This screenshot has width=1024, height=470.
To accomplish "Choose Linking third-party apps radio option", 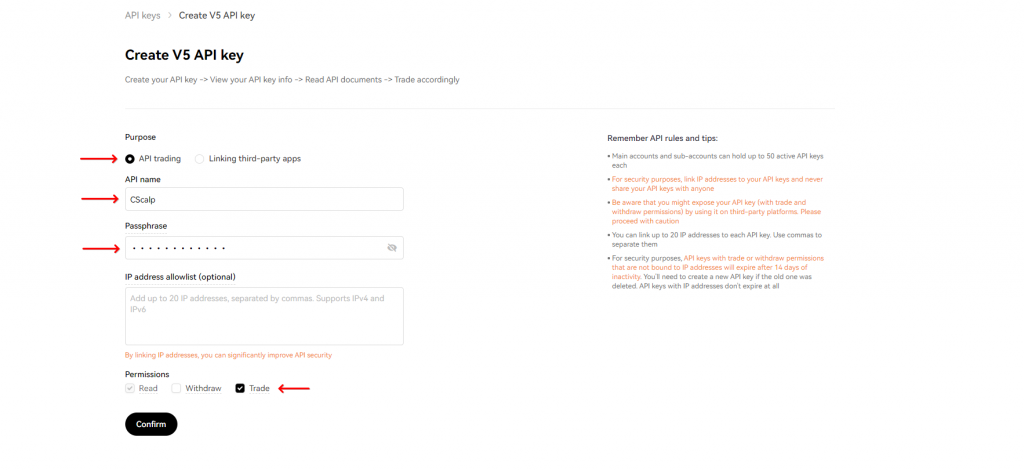I will coord(200,159).
